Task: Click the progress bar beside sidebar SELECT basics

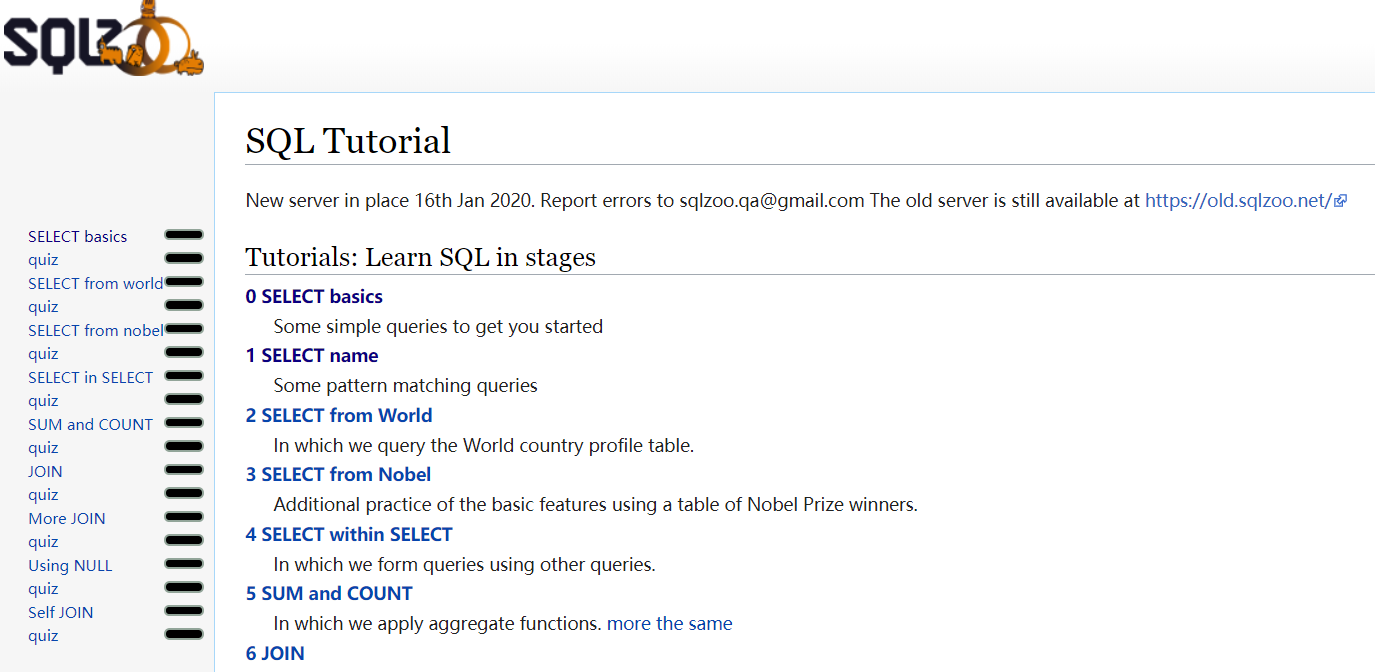Action: click(184, 235)
